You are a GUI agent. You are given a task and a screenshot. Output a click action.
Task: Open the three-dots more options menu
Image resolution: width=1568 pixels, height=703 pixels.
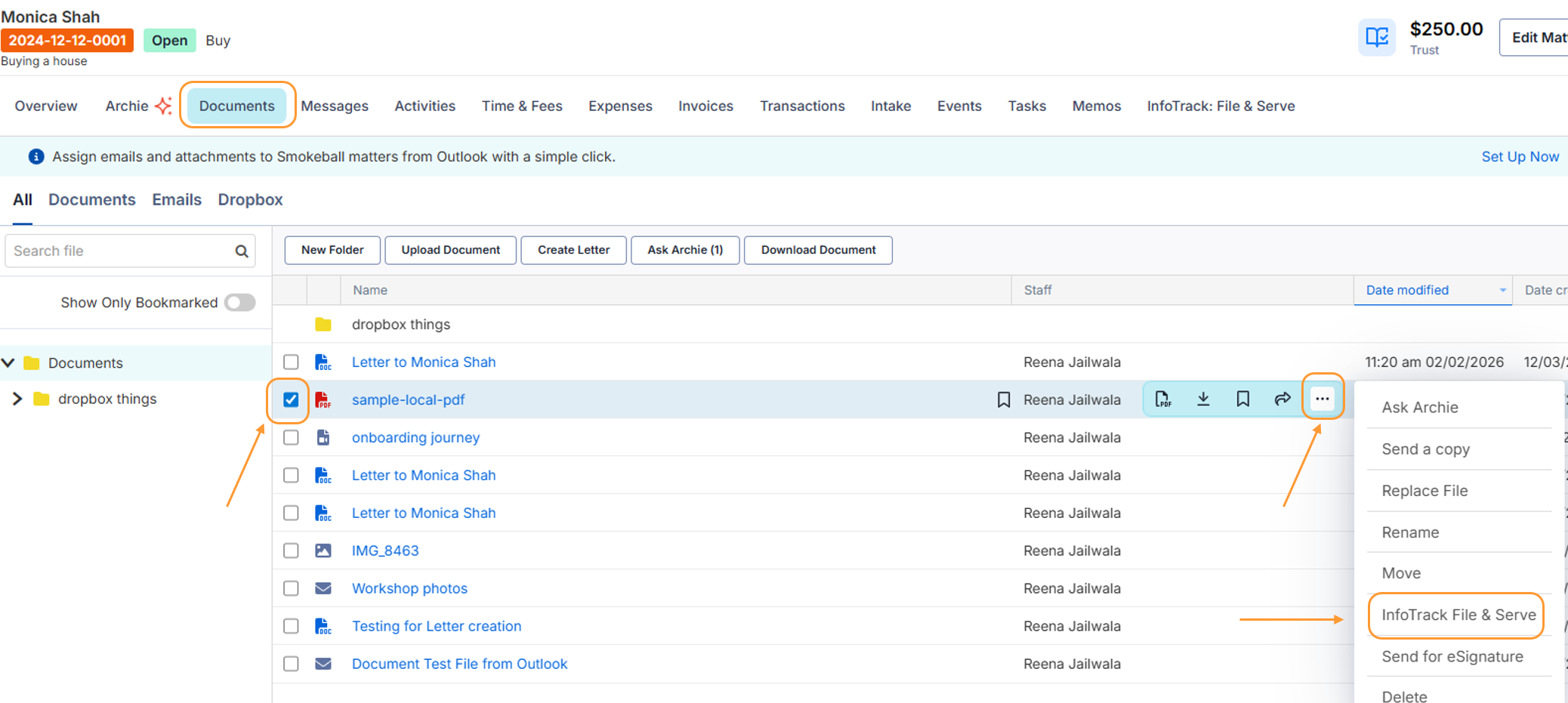pyautogui.click(x=1322, y=399)
